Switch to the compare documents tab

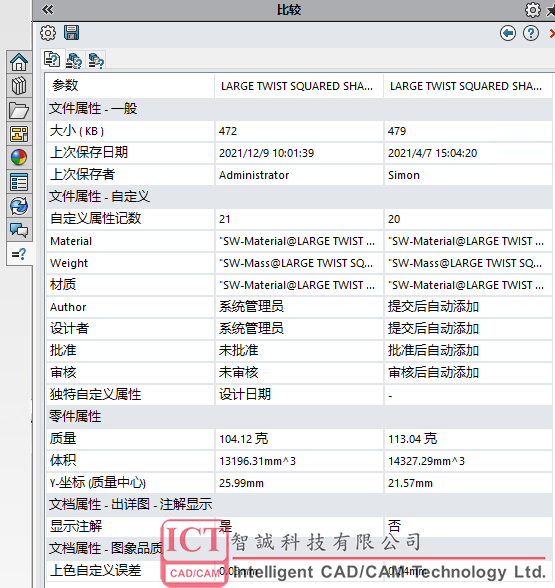click(52, 59)
